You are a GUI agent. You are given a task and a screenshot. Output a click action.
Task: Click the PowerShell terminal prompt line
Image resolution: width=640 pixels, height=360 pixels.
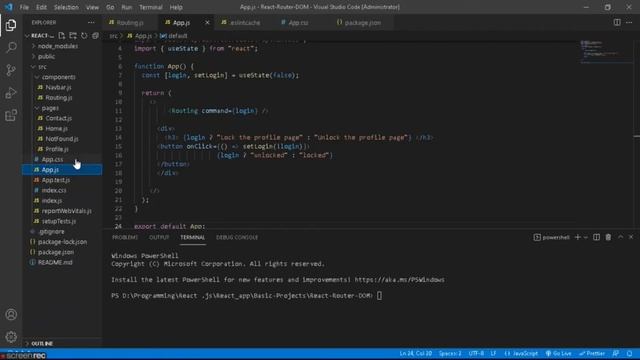coord(247,296)
